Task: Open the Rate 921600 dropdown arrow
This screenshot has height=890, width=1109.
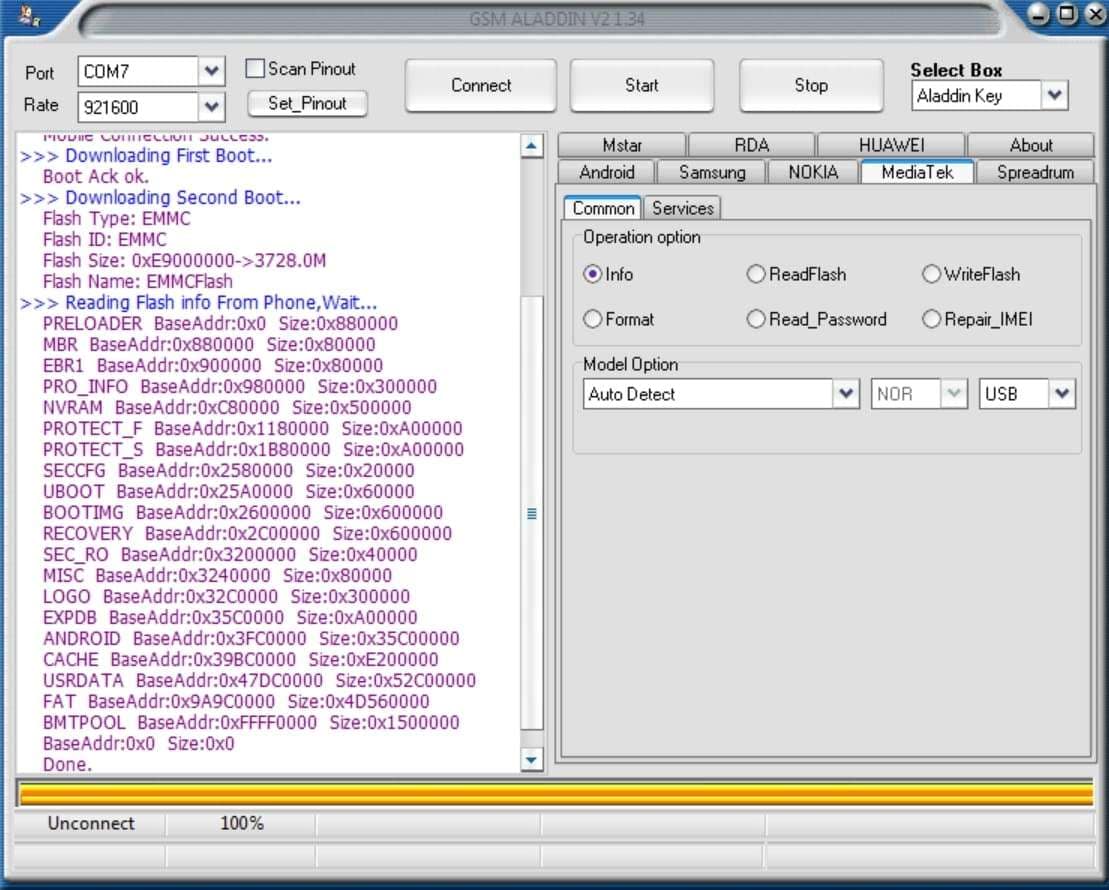Action: [x=211, y=107]
